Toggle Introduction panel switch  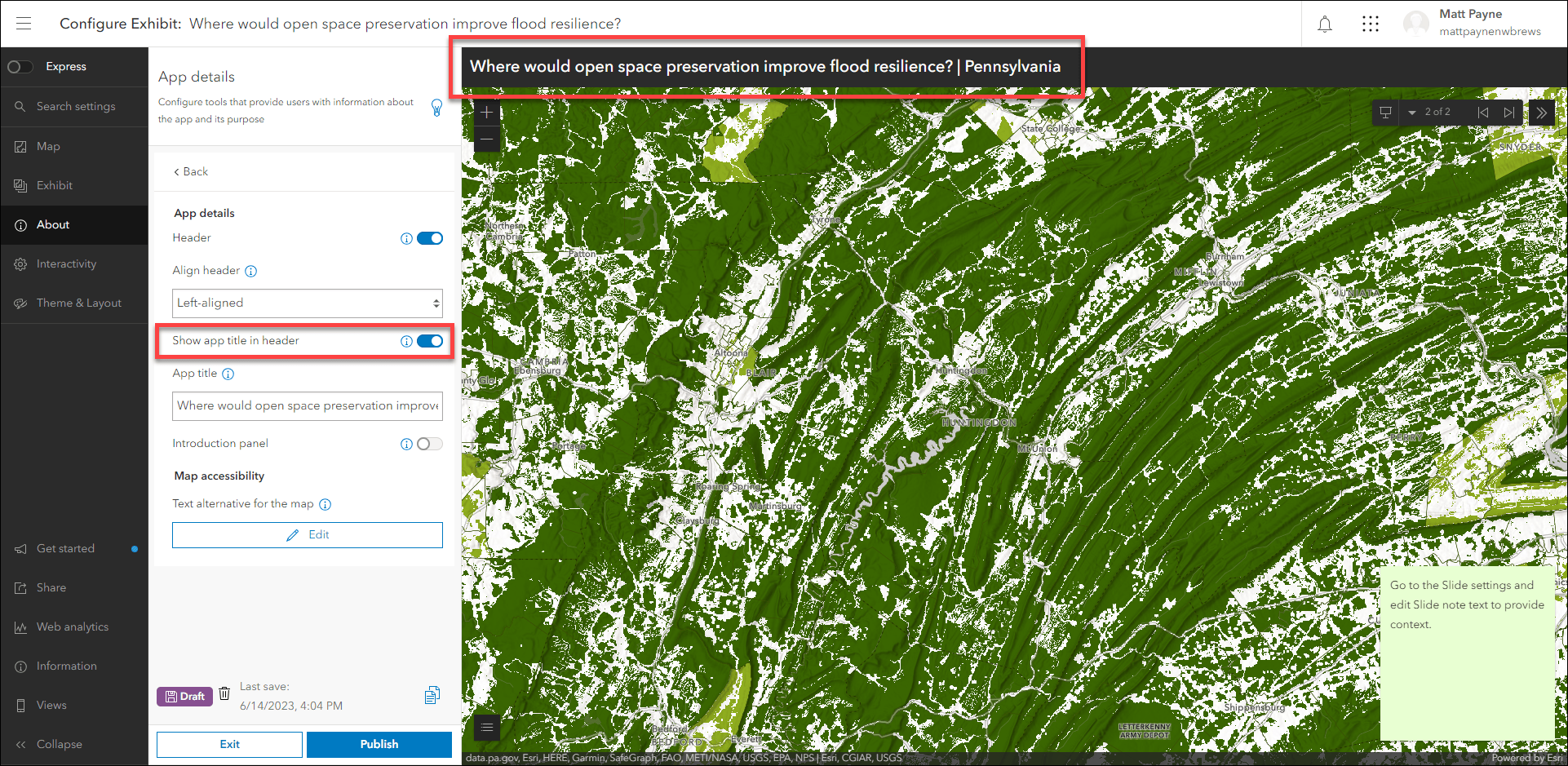(x=430, y=444)
